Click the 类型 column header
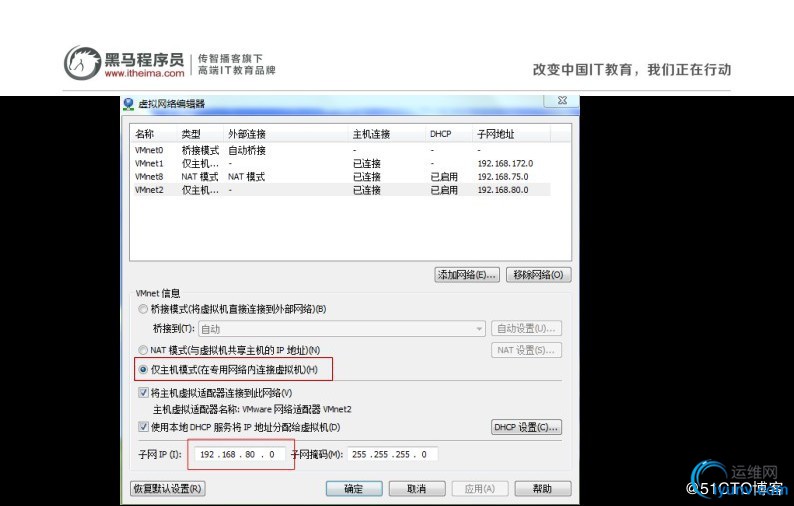 (201, 134)
